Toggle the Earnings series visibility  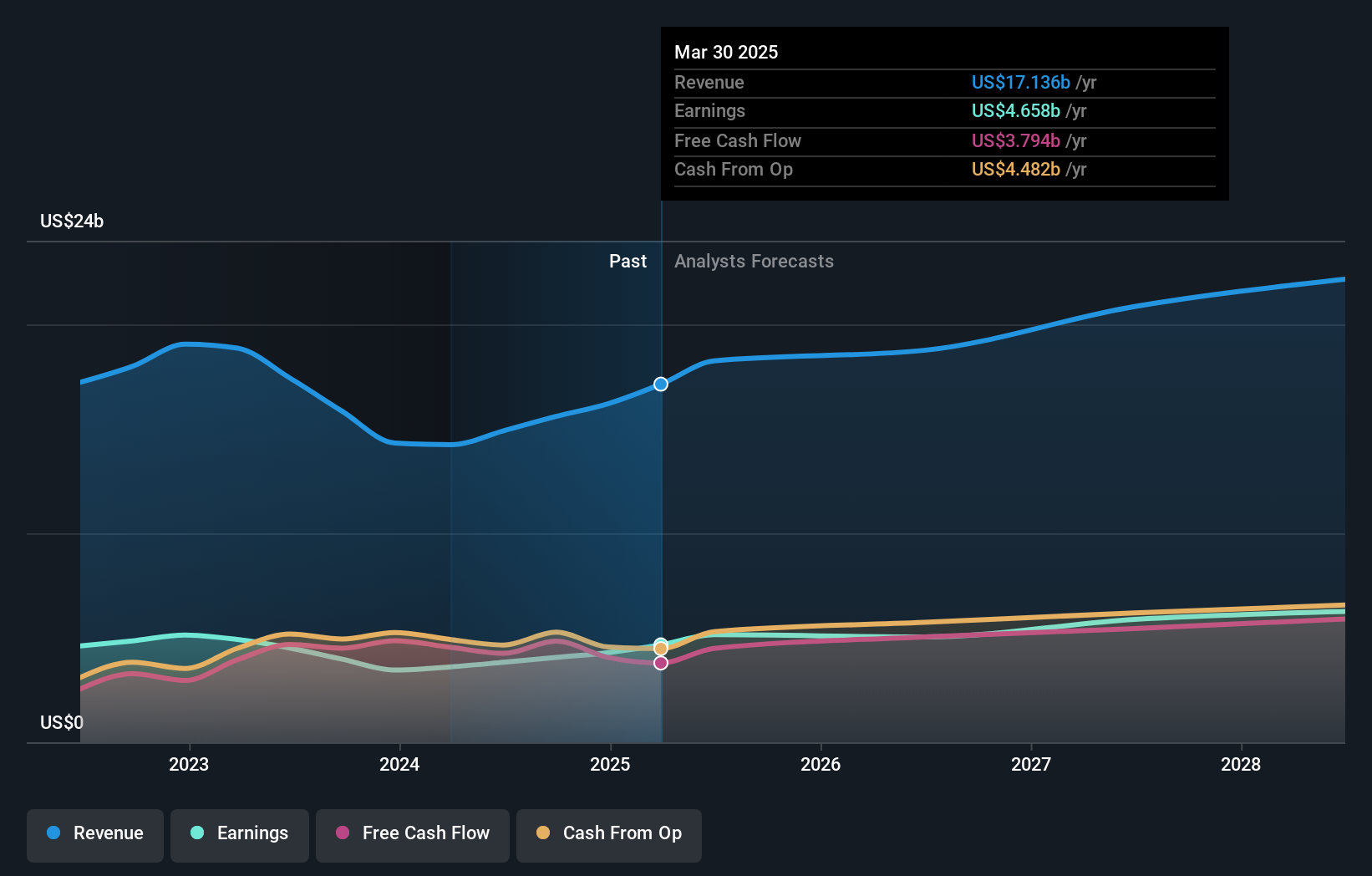point(239,835)
